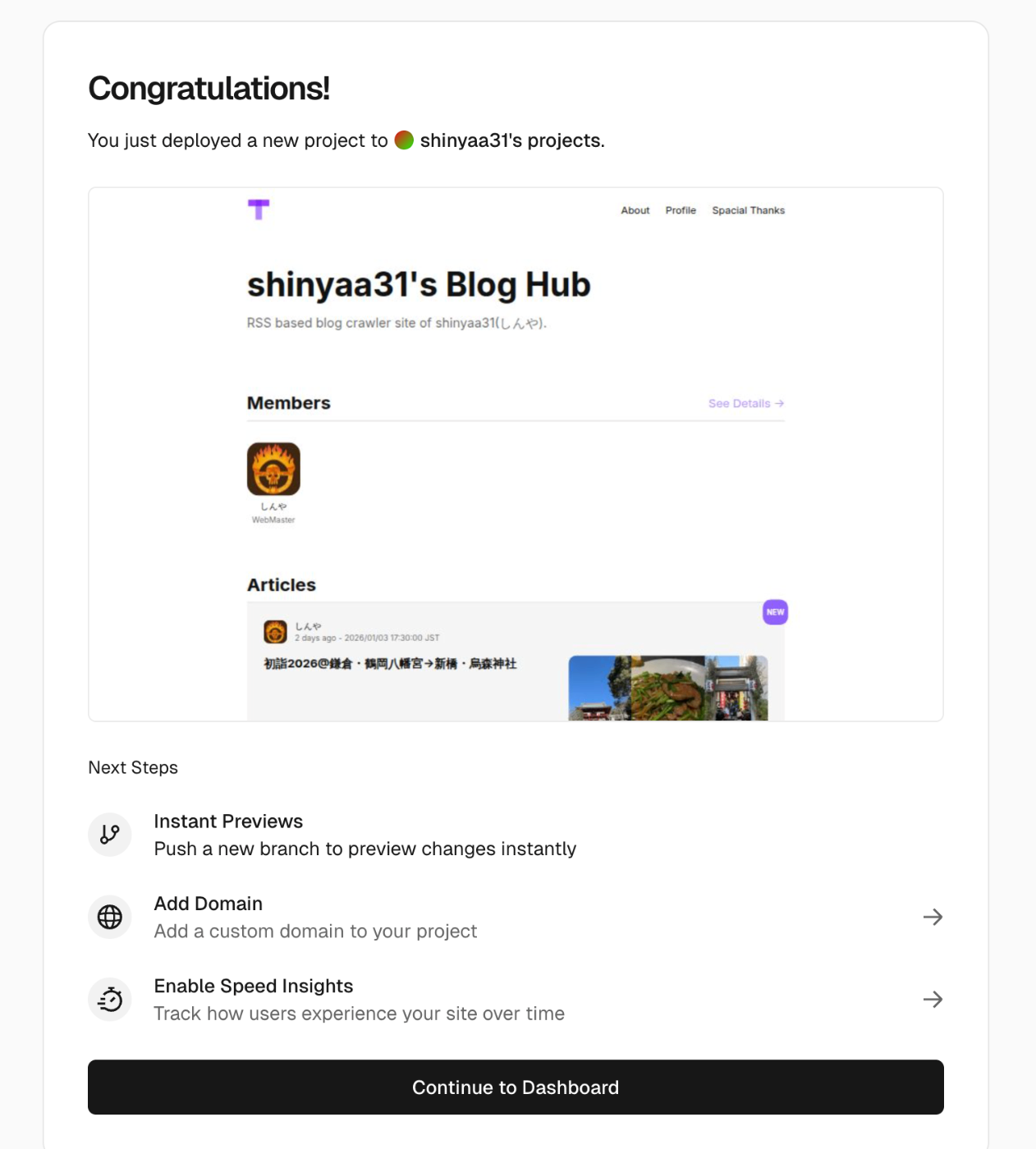Click the shinyaa31's projects team avatar circle
The image size is (1036, 1149).
[x=404, y=140]
